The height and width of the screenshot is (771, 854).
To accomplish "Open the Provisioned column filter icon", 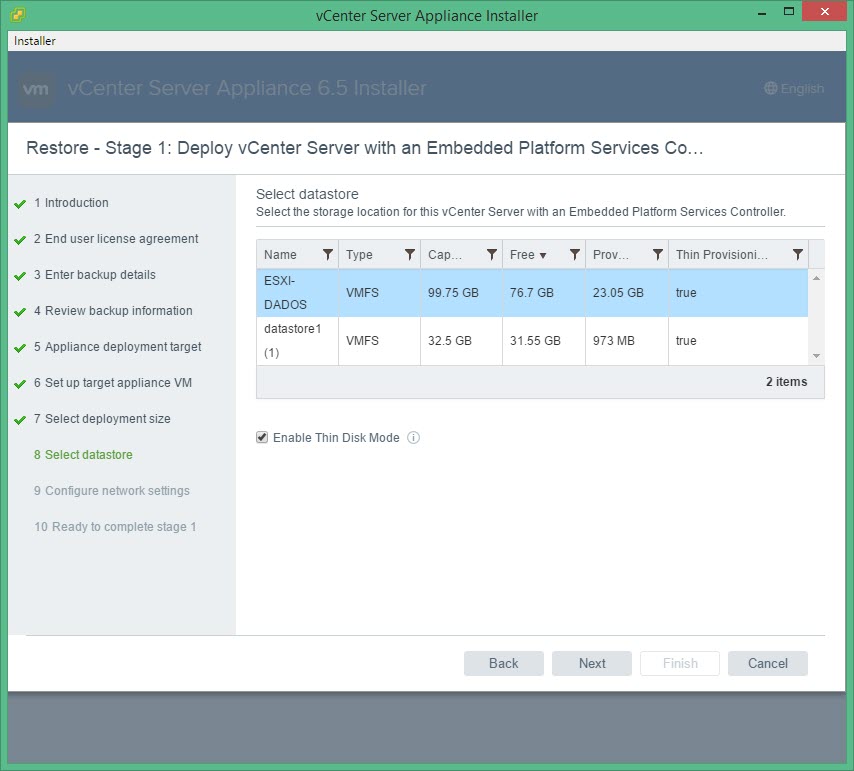I will point(658,255).
